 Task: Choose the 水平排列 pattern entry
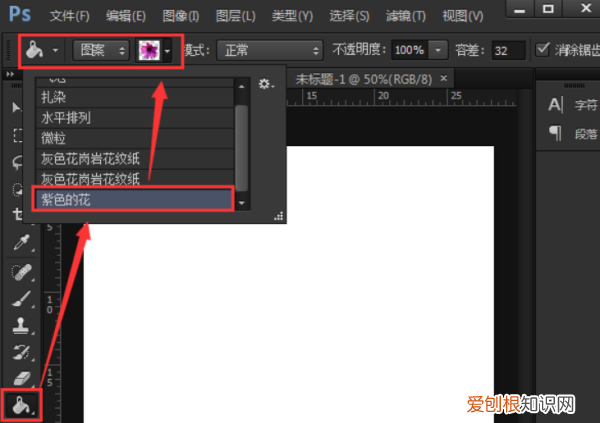134,118
